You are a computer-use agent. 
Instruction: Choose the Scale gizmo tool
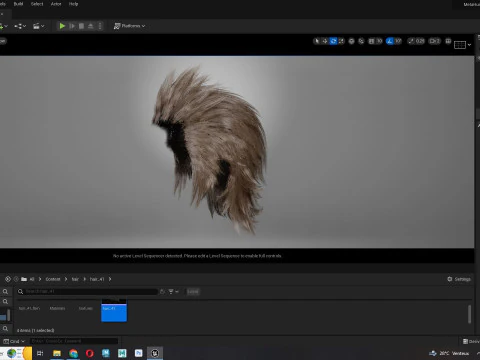[341, 41]
